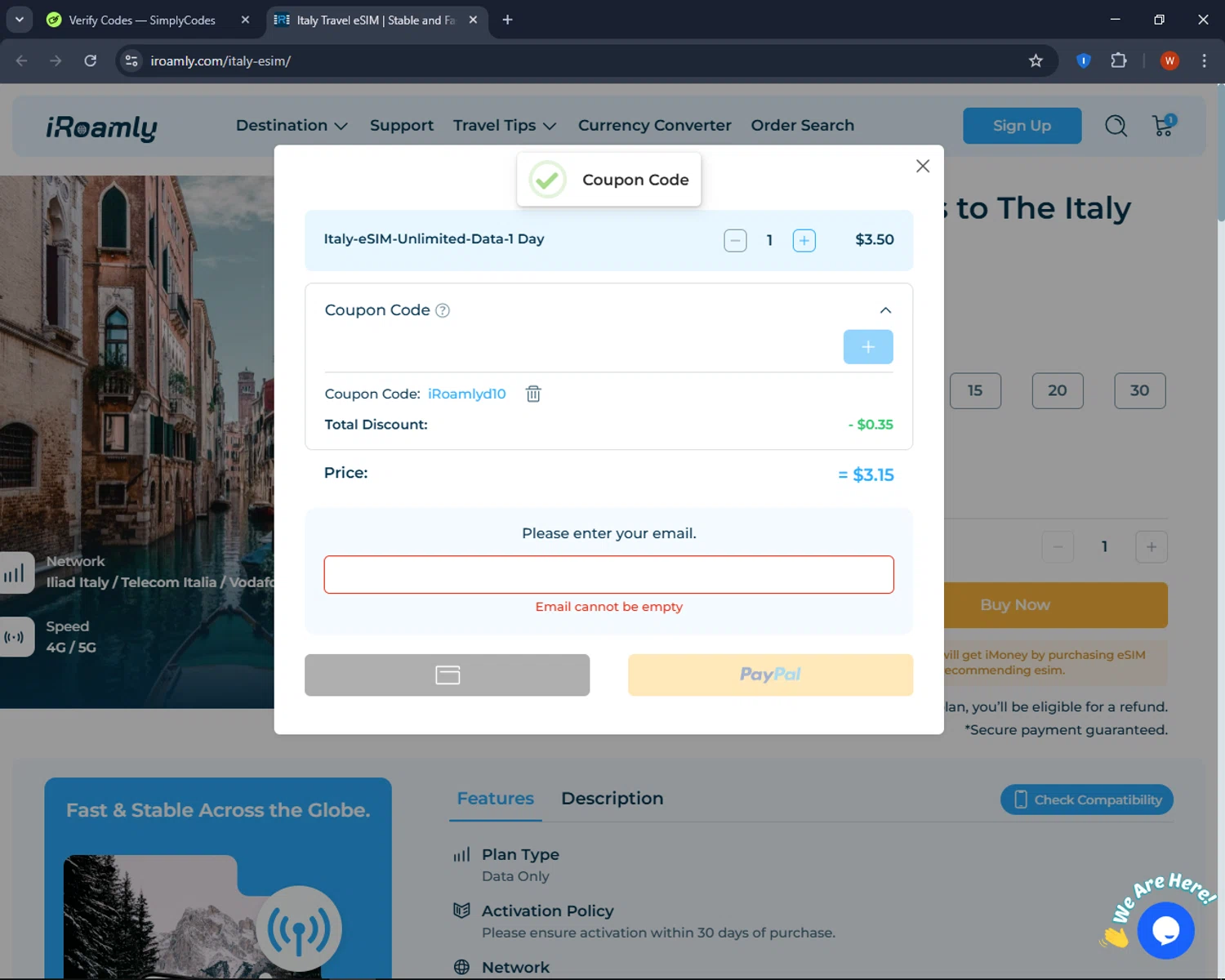This screenshot has height=980, width=1225.
Task: Click the Buy Now button
Action: click(1056, 605)
